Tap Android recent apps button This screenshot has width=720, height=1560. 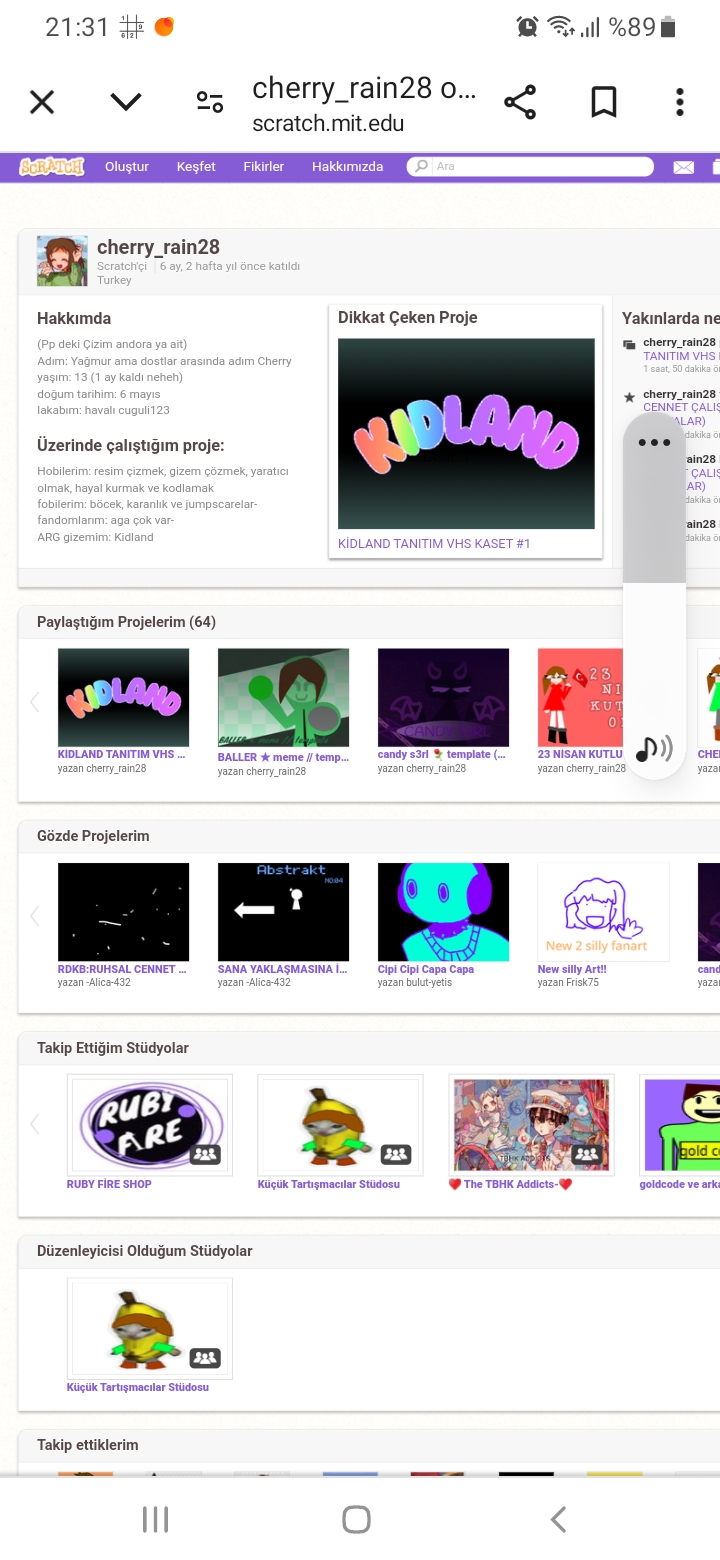click(155, 1520)
